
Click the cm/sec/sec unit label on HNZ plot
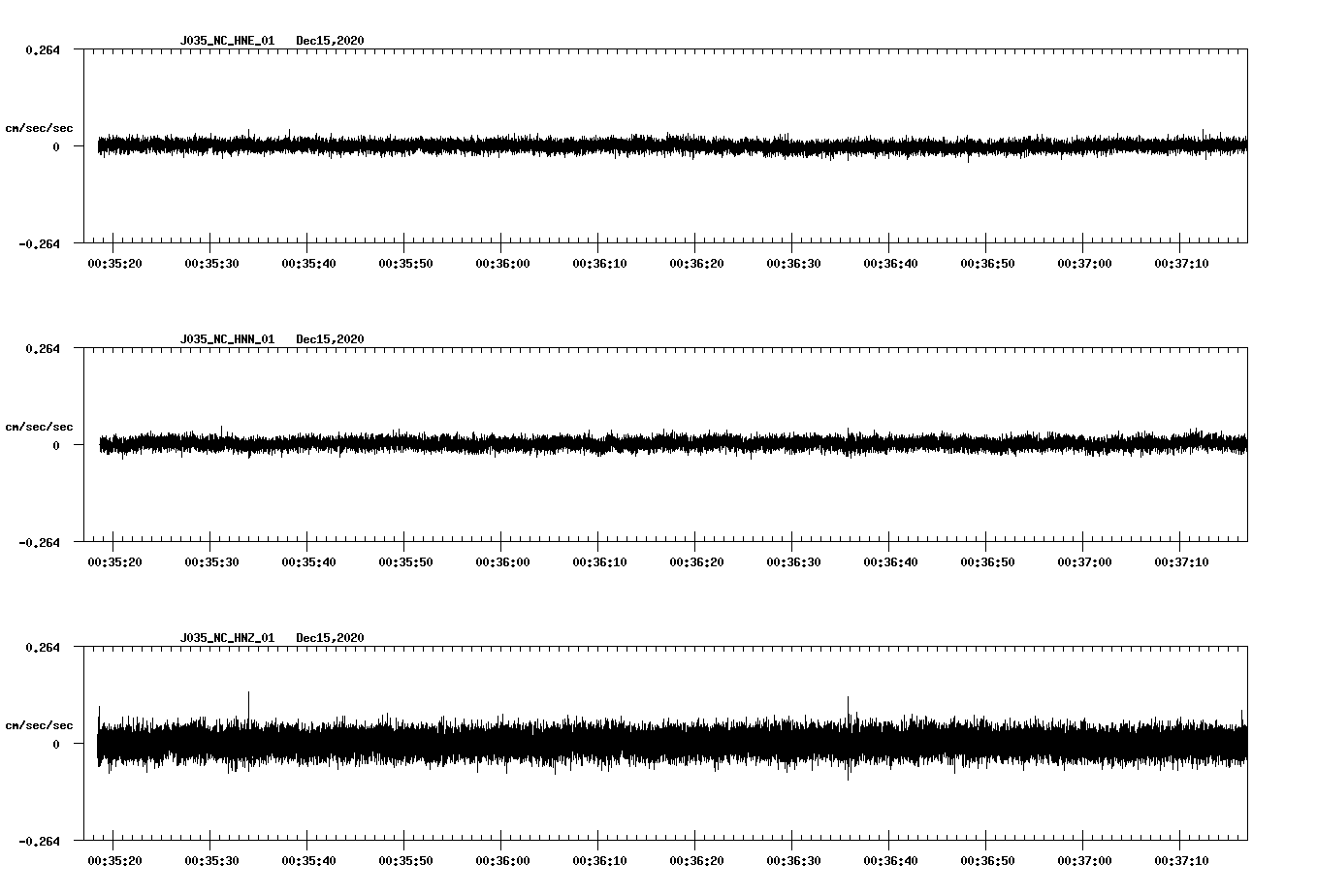point(40,723)
